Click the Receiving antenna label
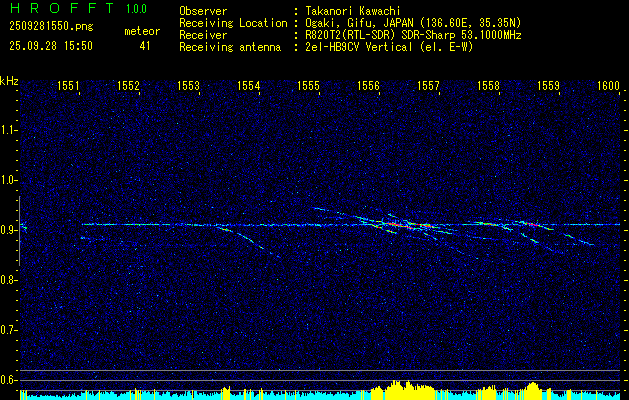The height and width of the screenshot is (400, 629). (230, 47)
